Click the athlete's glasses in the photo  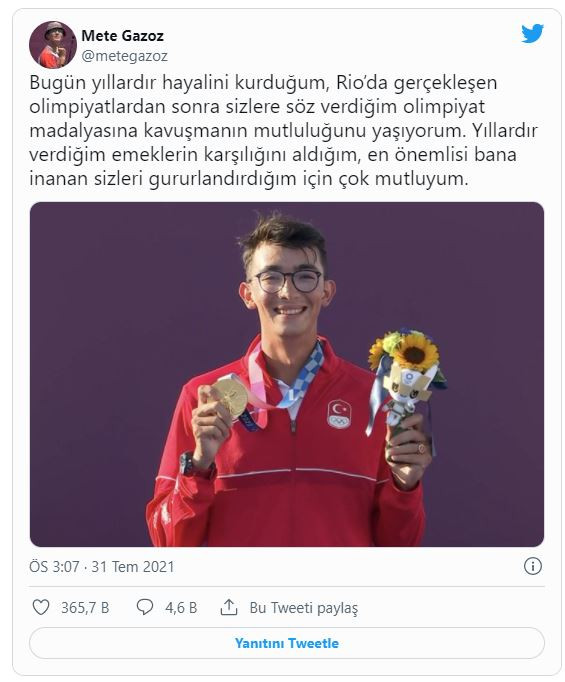point(287,281)
